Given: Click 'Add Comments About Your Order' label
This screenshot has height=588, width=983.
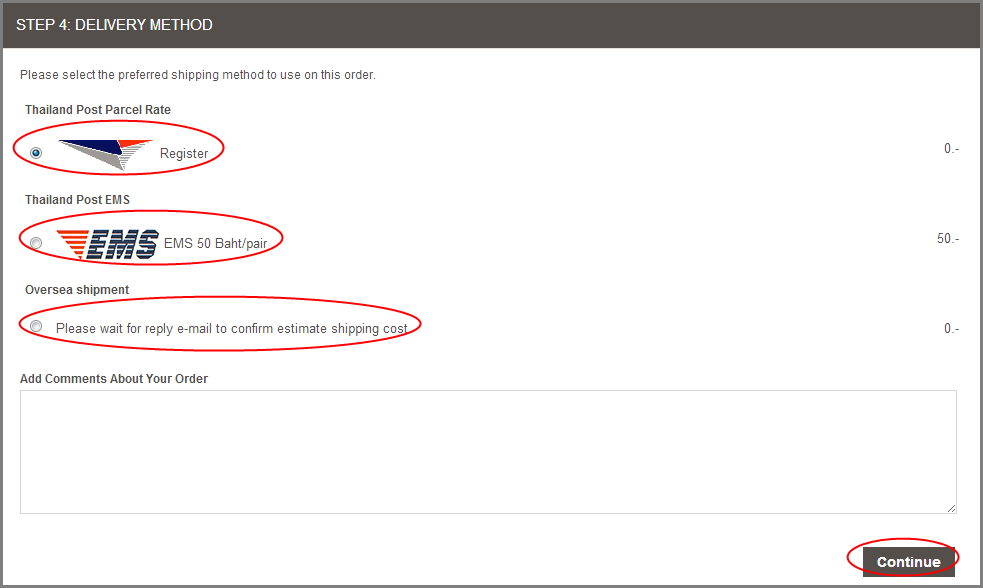Looking at the screenshot, I should [113, 379].
